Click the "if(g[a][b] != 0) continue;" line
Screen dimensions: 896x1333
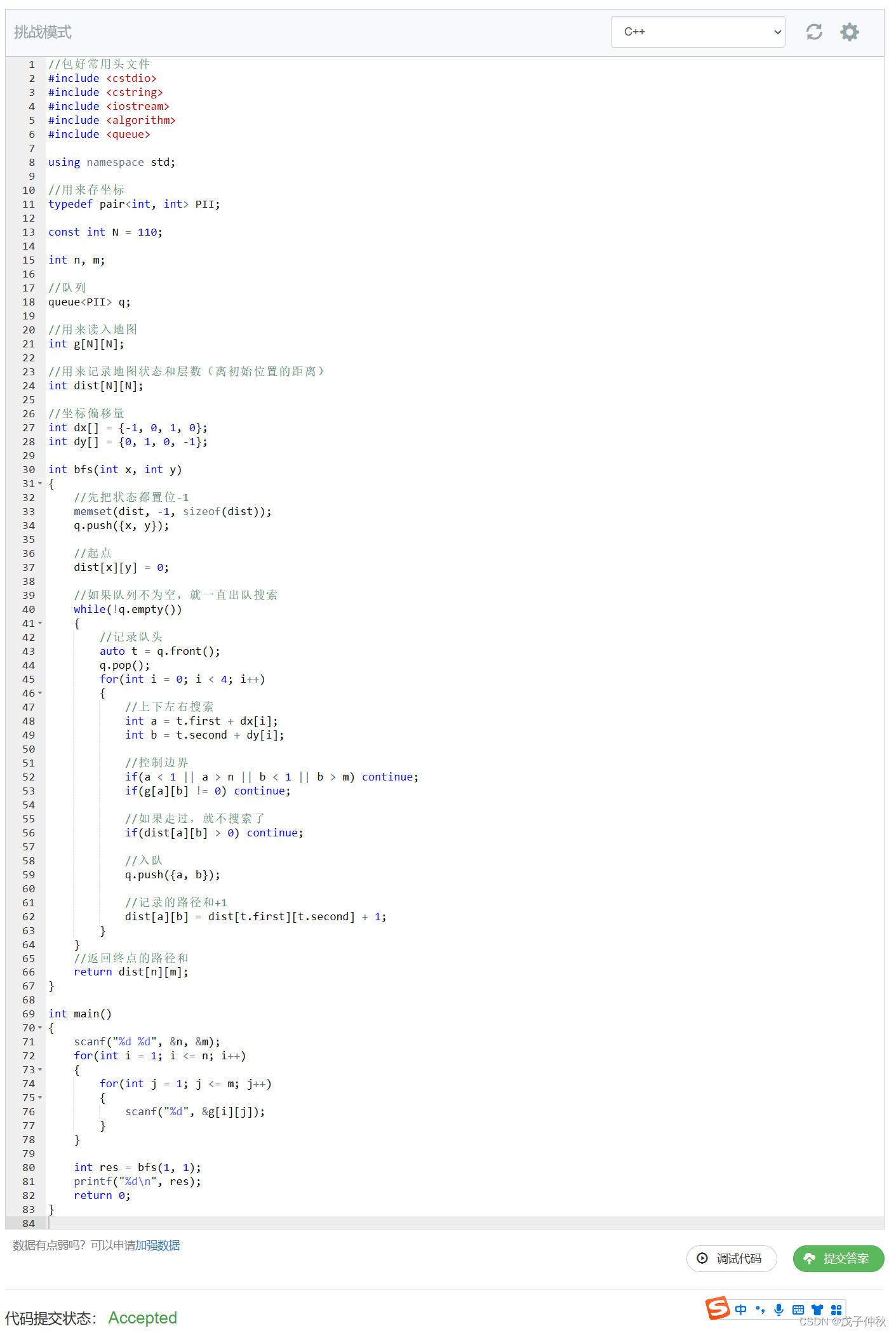(208, 791)
